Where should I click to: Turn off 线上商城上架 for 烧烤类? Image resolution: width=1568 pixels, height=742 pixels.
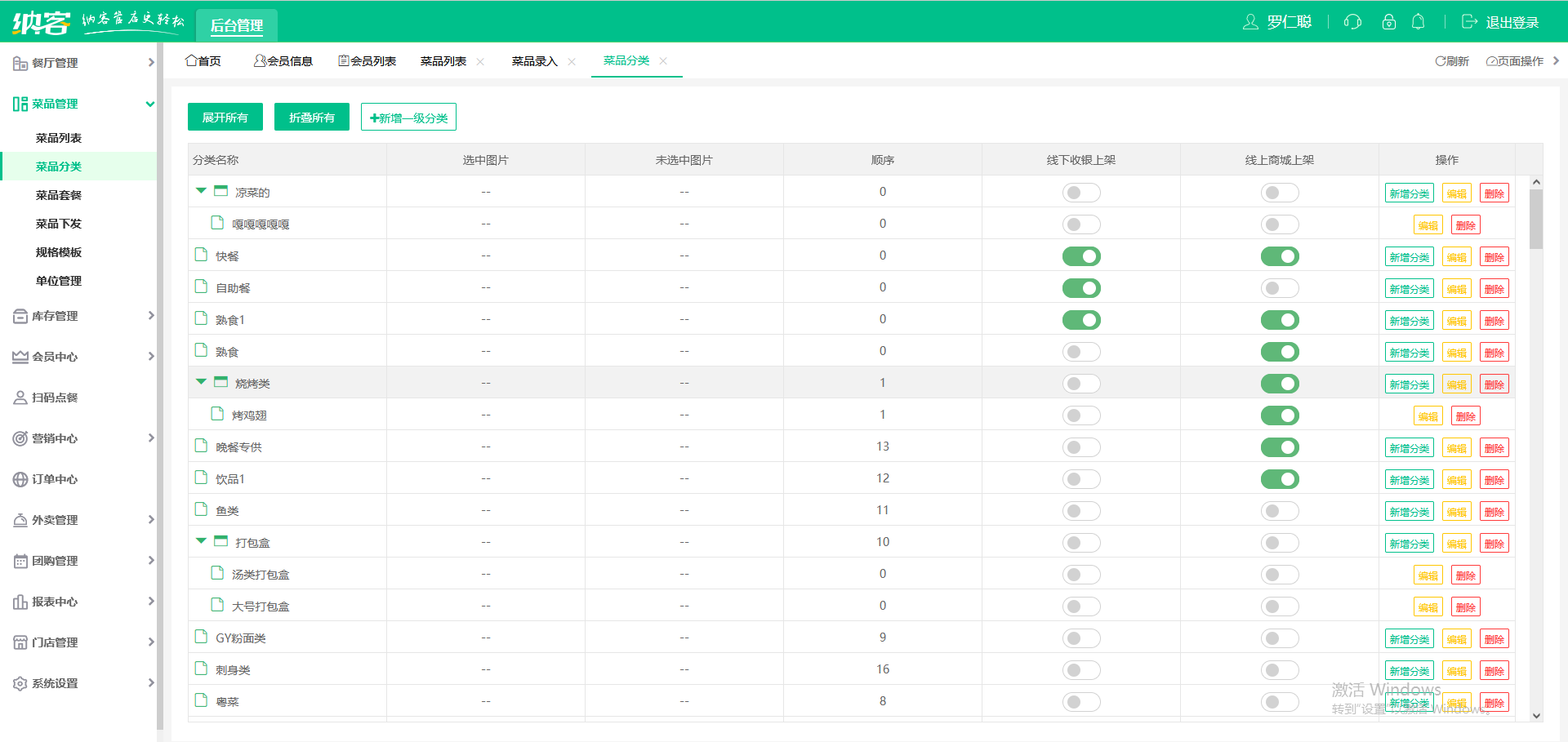[x=1280, y=384]
